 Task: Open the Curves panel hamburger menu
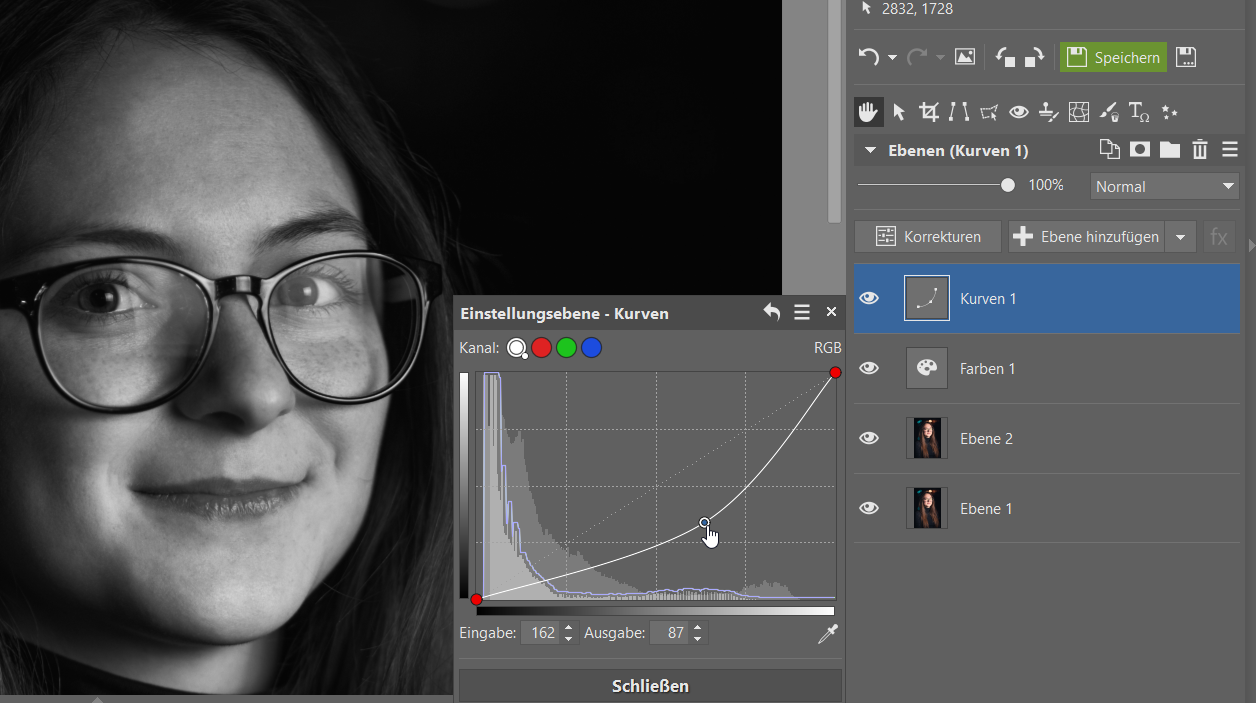tap(801, 313)
